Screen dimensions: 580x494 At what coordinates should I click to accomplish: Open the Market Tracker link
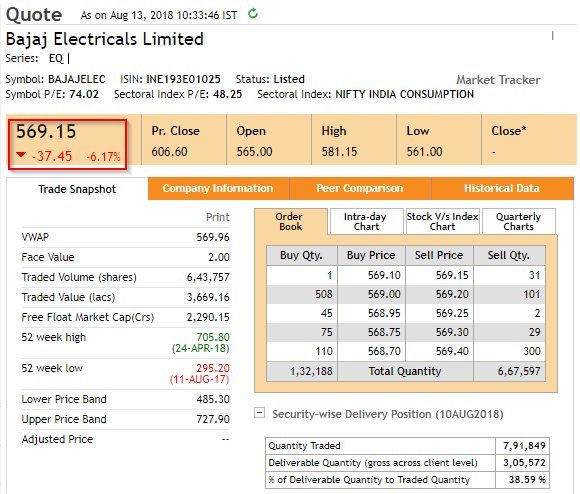tap(498, 80)
